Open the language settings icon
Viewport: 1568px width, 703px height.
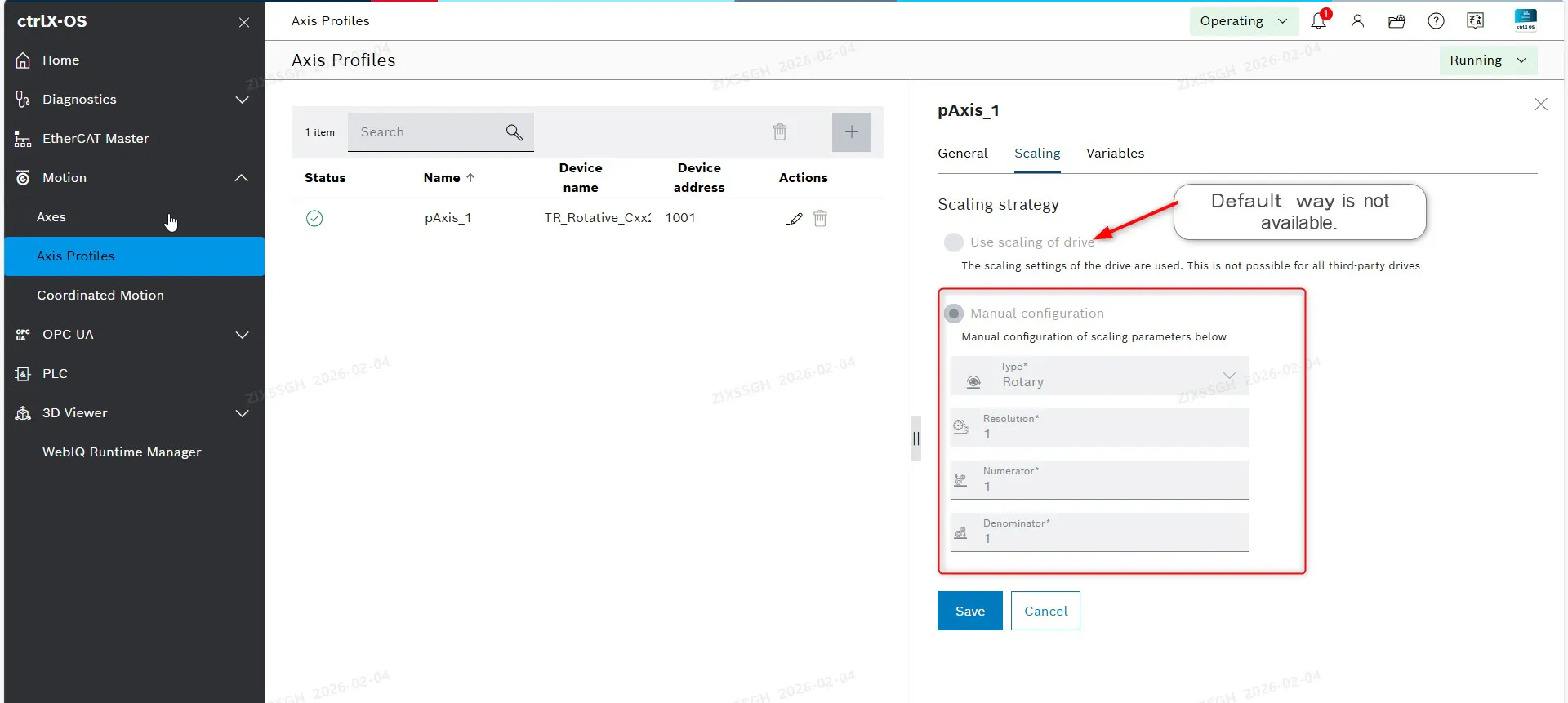point(1475,21)
